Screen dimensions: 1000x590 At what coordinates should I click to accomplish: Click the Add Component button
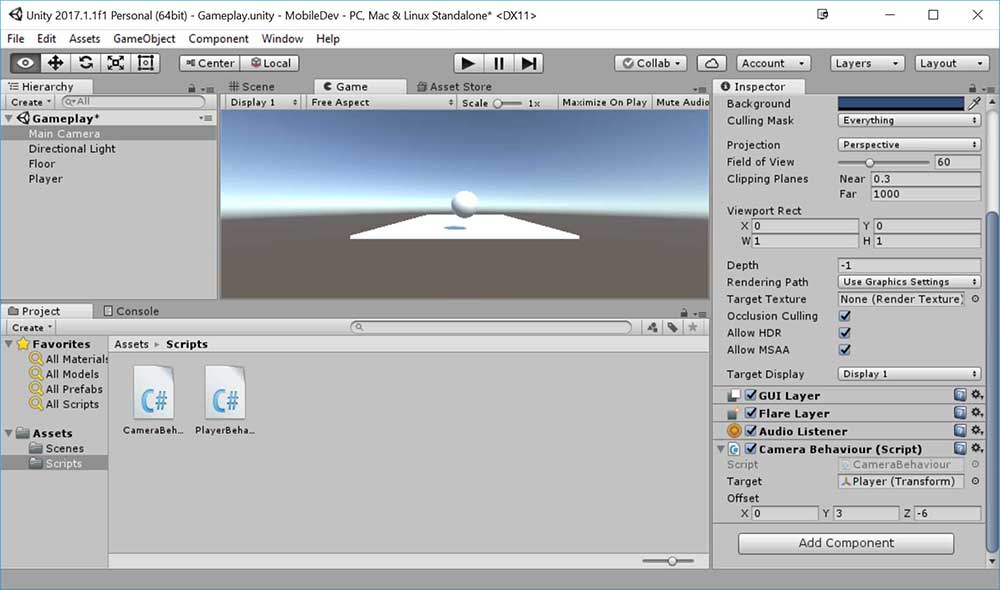846,543
